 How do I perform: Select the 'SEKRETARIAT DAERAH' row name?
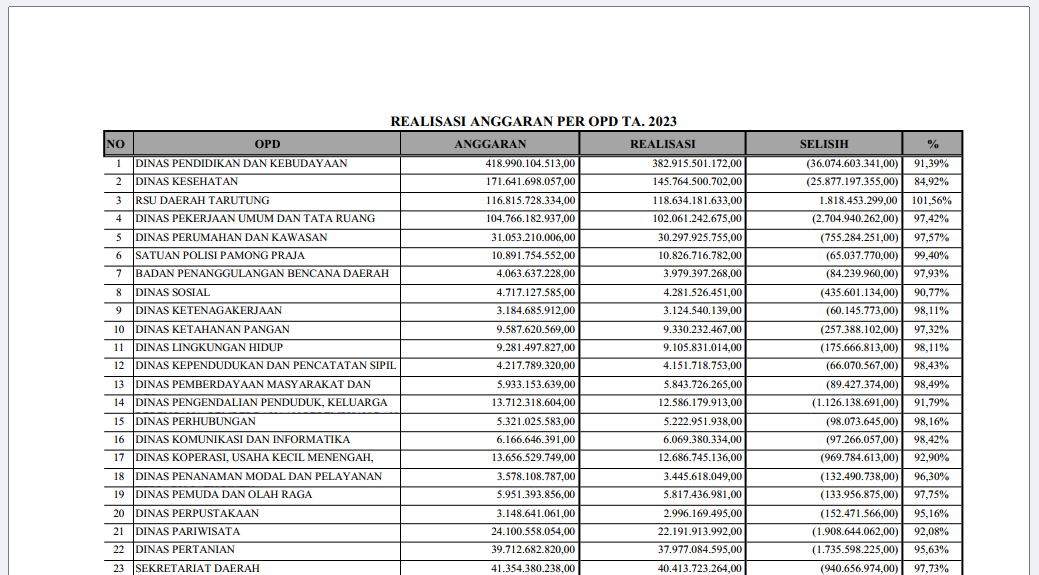(x=197, y=568)
